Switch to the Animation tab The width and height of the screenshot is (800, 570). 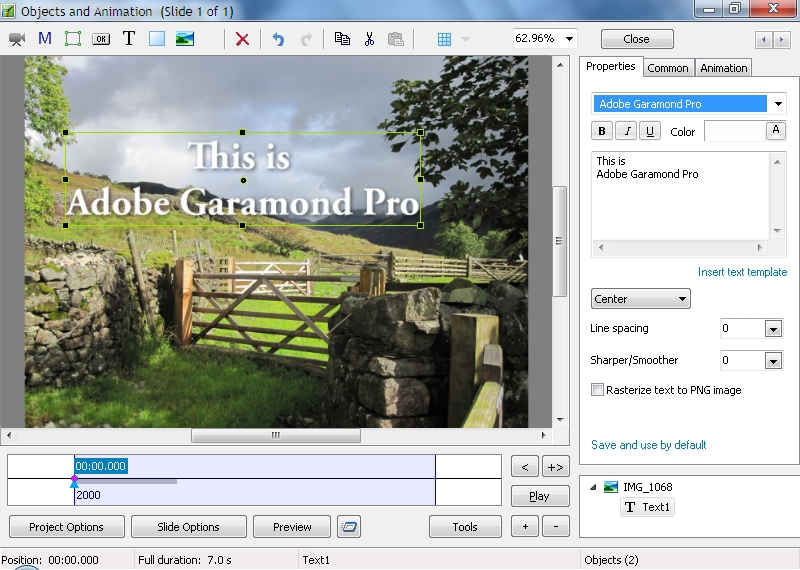[x=723, y=68]
